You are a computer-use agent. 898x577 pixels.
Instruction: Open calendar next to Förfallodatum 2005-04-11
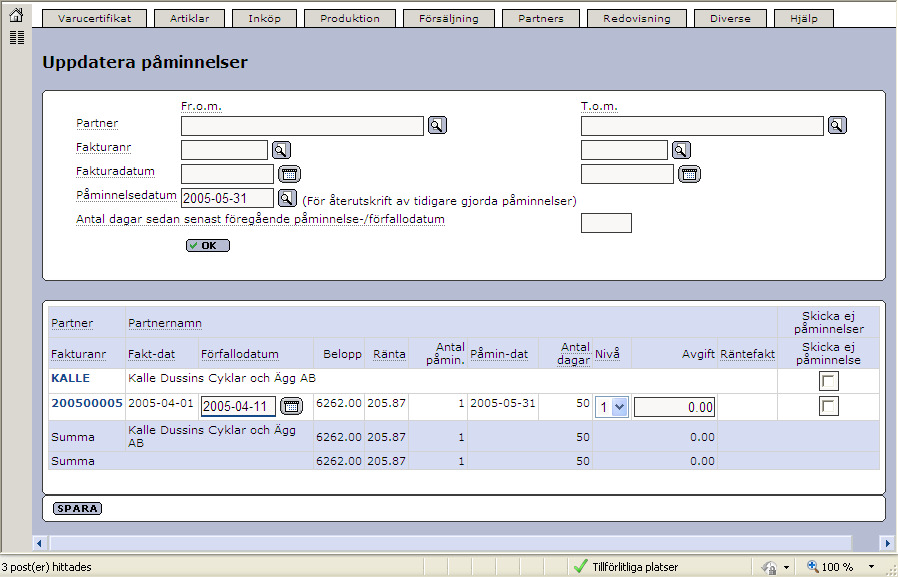tap(292, 406)
